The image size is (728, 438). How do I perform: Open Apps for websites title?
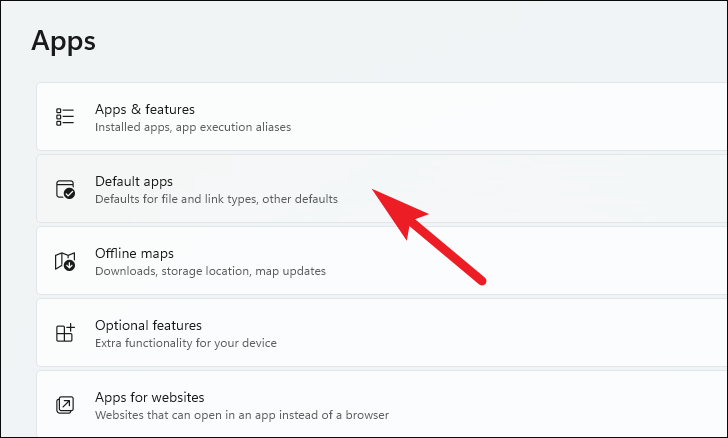[x=150, y=397]
